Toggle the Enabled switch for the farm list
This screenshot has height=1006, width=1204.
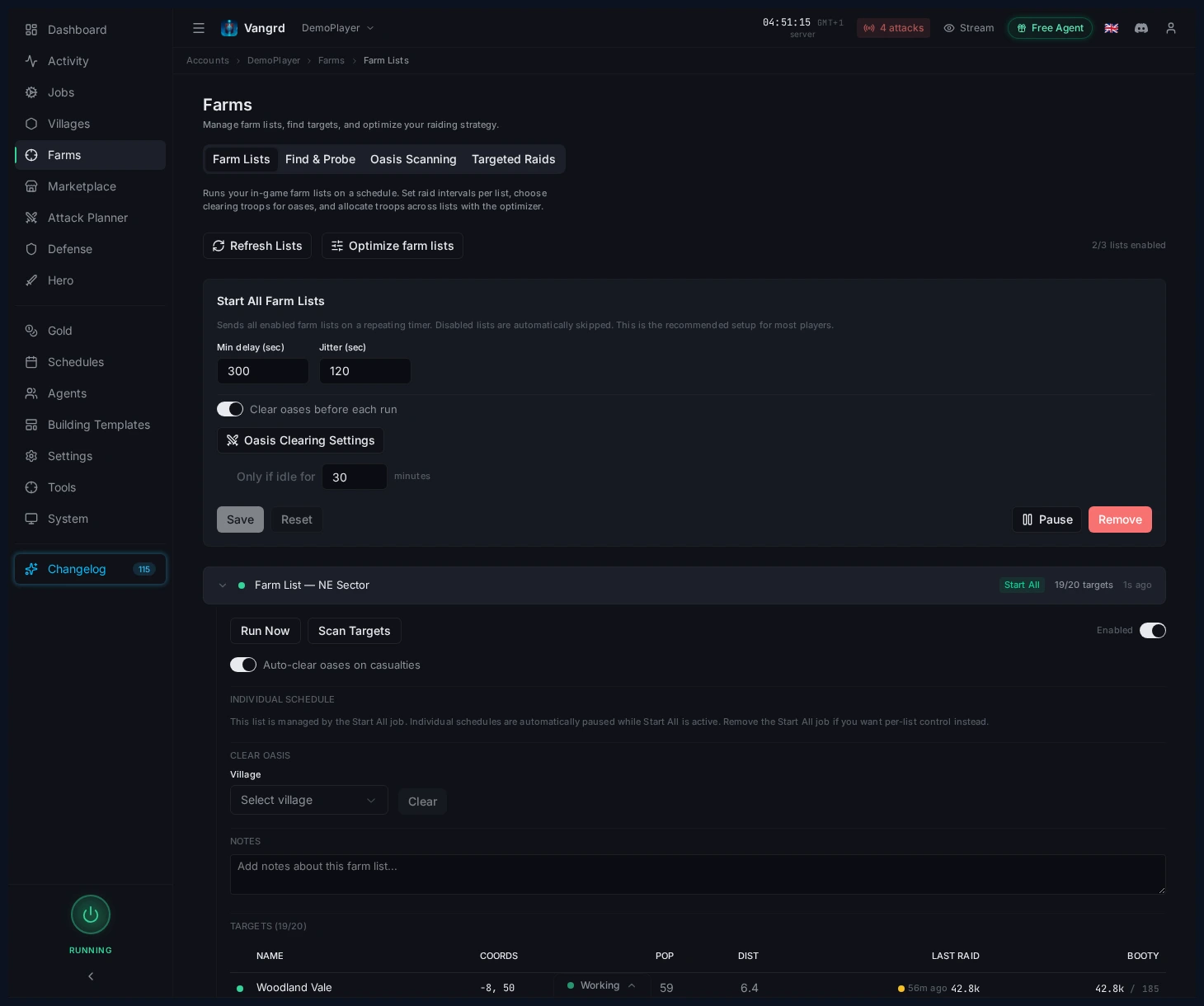pyautogui.click(x=1152, y=630)
